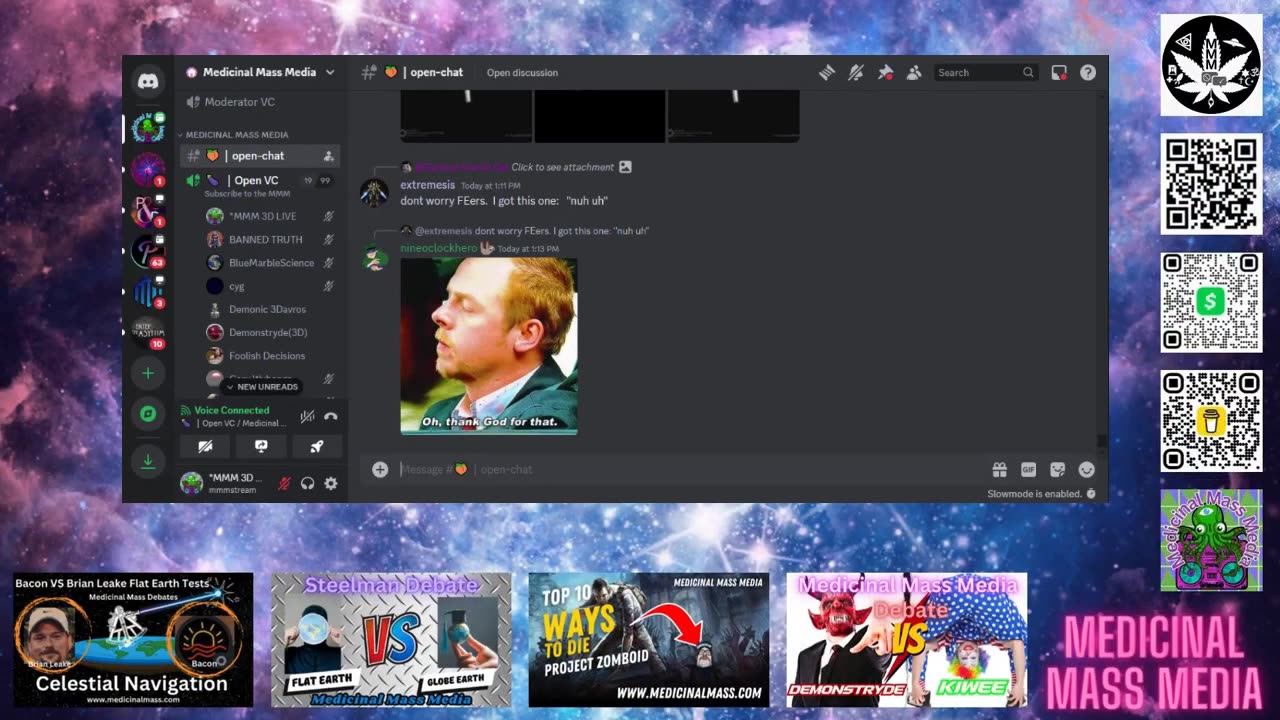
Task: Open pinned messages pin icon
Action: (885, 72)
